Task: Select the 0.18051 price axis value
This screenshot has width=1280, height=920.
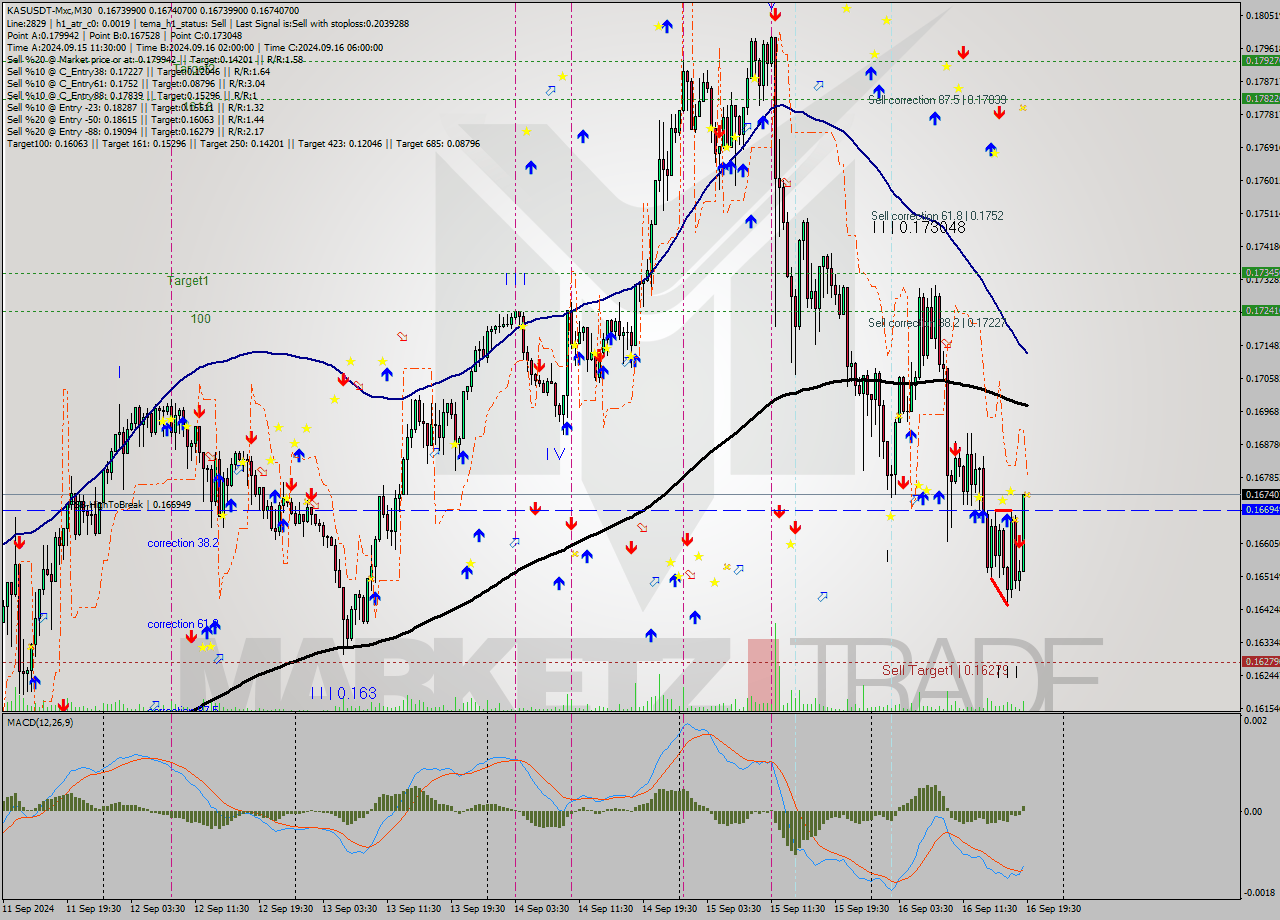Action: pyautogui.click(x=1262, y=15)
